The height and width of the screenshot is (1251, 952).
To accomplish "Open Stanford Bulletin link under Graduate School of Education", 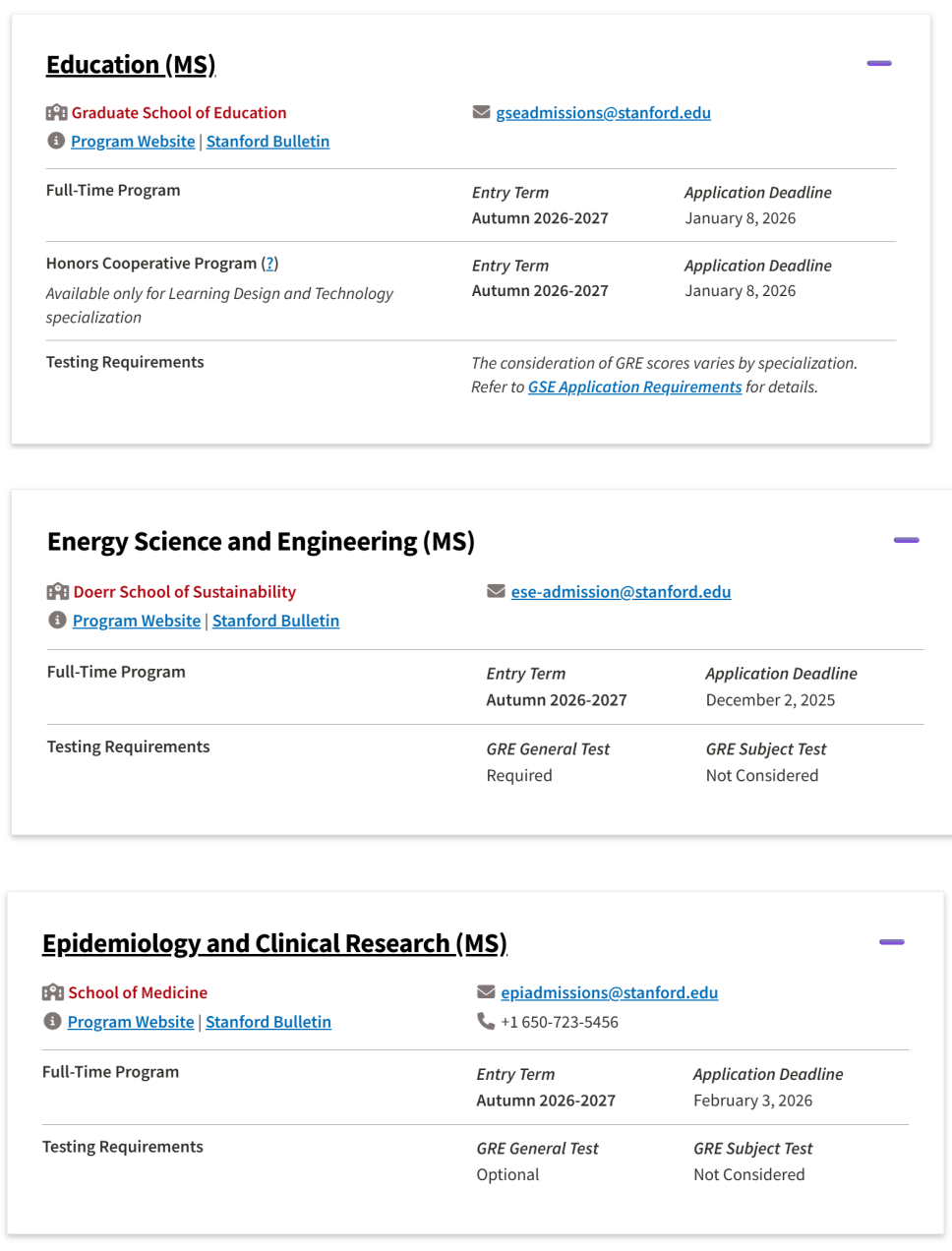I will [268, 141].
